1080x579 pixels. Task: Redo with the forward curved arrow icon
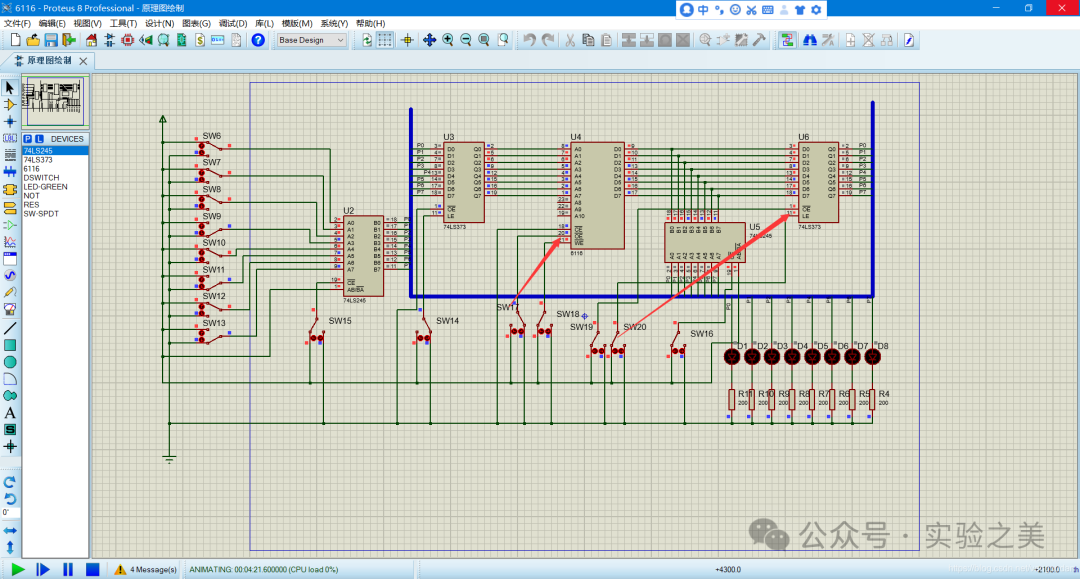[548, 41]
